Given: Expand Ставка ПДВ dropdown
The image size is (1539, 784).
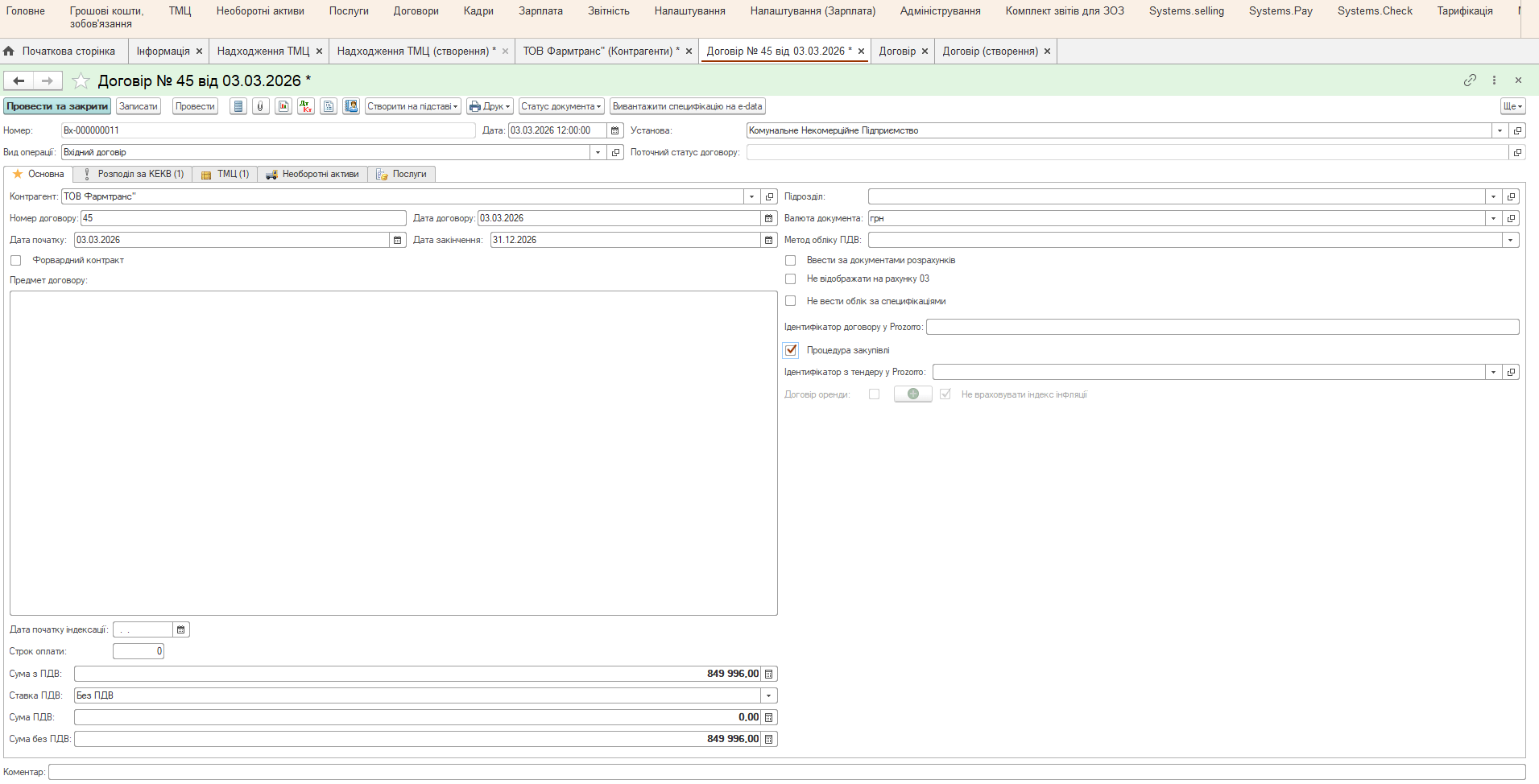Looking at the screenshot, I should click(x=769, y=695).
